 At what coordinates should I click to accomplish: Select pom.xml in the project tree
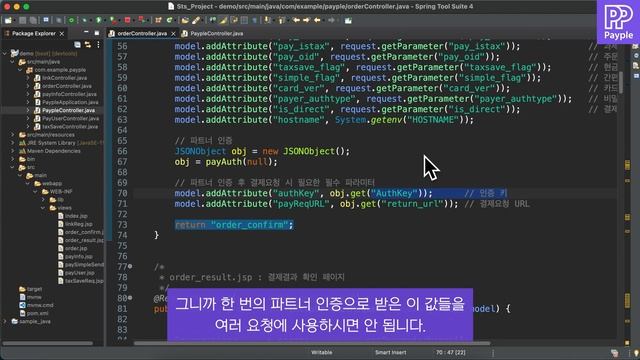pyautogui.click(x=38, y=313)
